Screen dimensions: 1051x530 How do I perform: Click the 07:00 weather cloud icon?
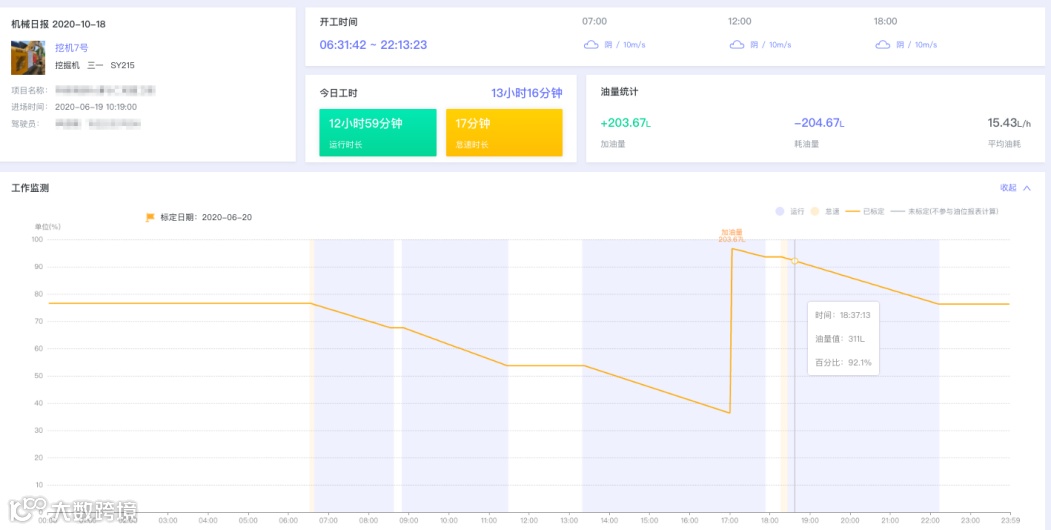[x=591, y=45]
